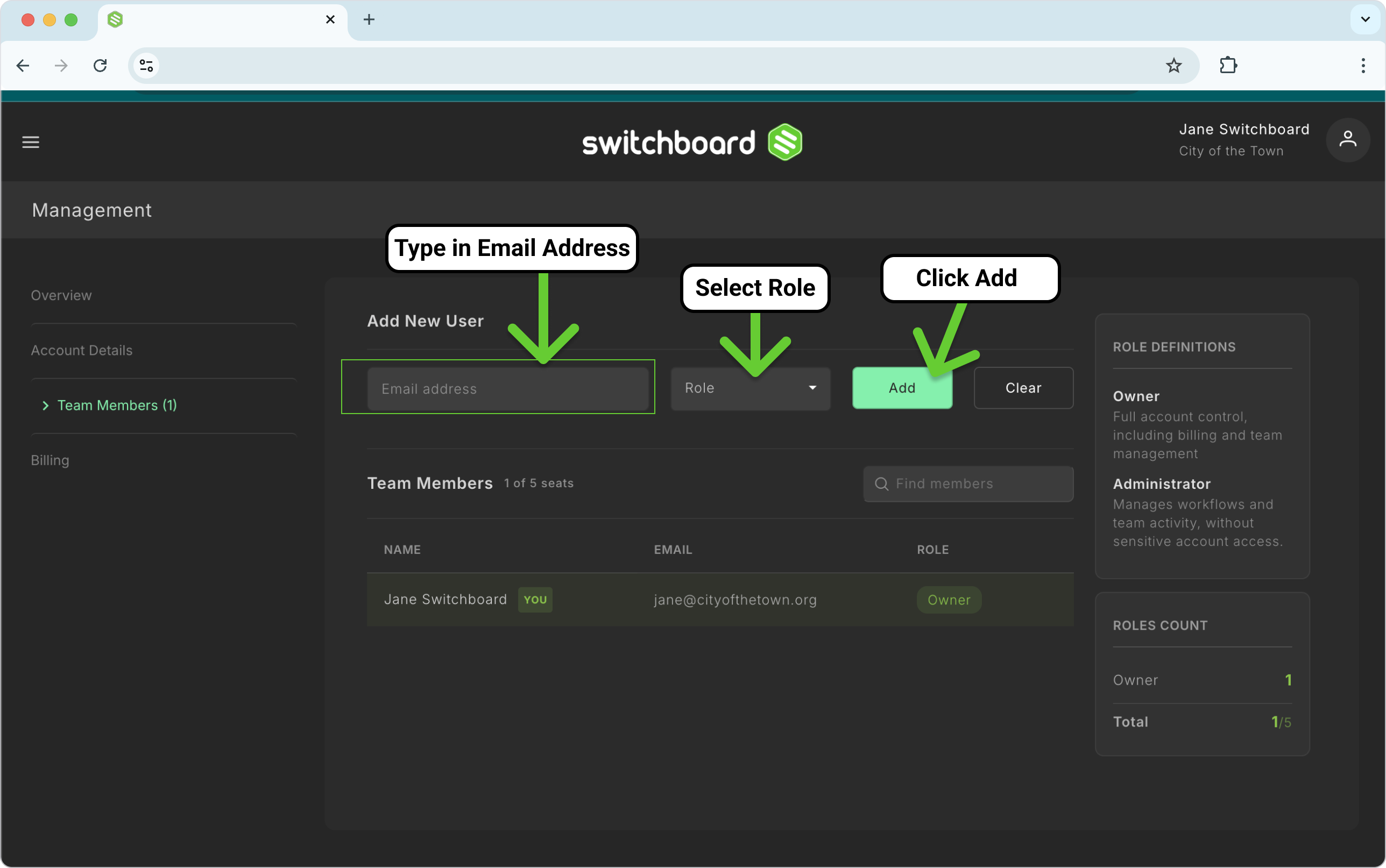Click the Management page heading
The width and height of the screenshot is (1386, 868).
[92, 210]
